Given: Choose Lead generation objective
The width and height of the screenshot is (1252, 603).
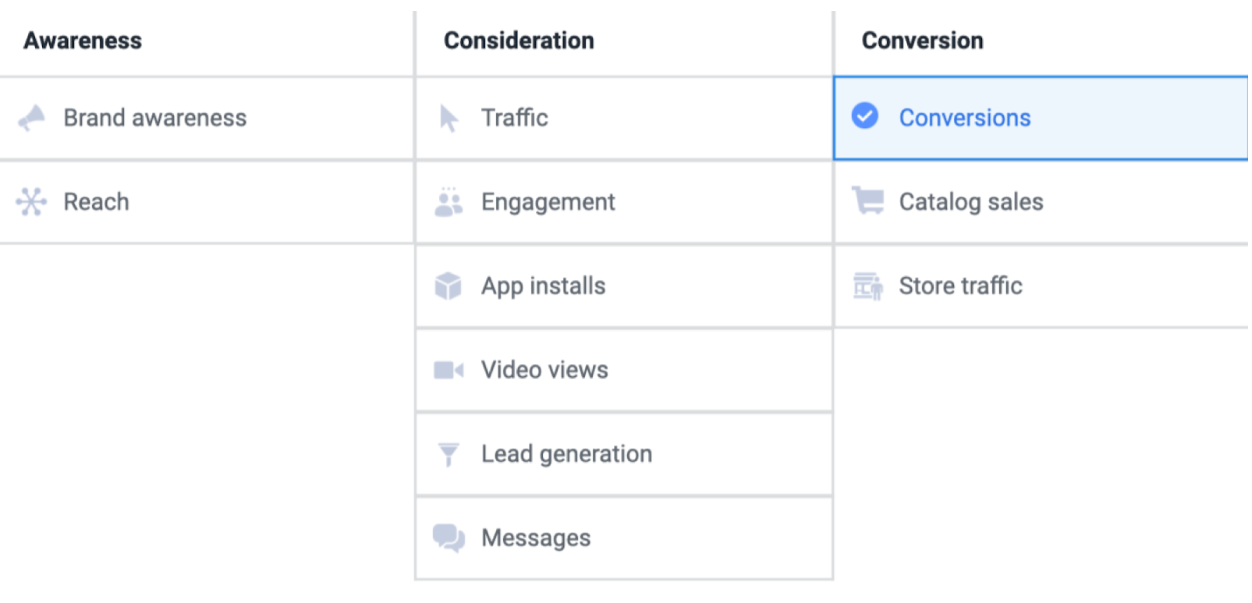Looking at the screenshot, I should tap(567, 454).
